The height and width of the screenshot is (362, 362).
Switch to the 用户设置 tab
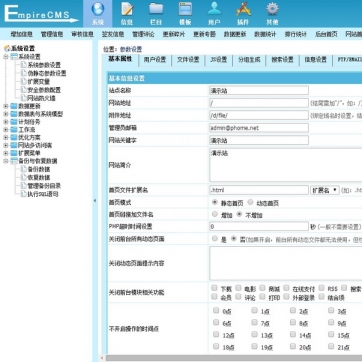(155, 60)
